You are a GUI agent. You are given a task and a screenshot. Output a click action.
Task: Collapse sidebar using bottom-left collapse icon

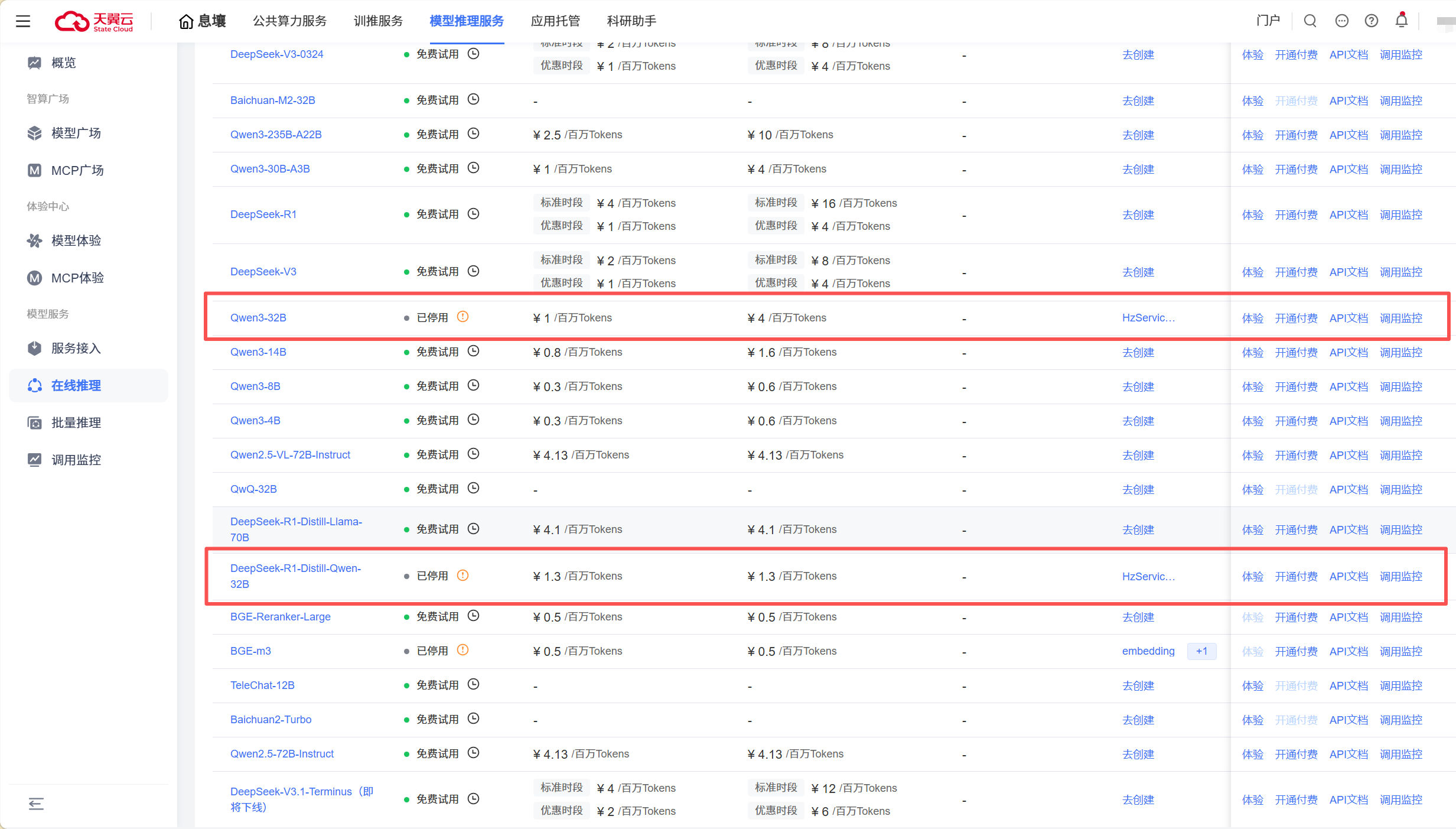click(x=36, y=803)
